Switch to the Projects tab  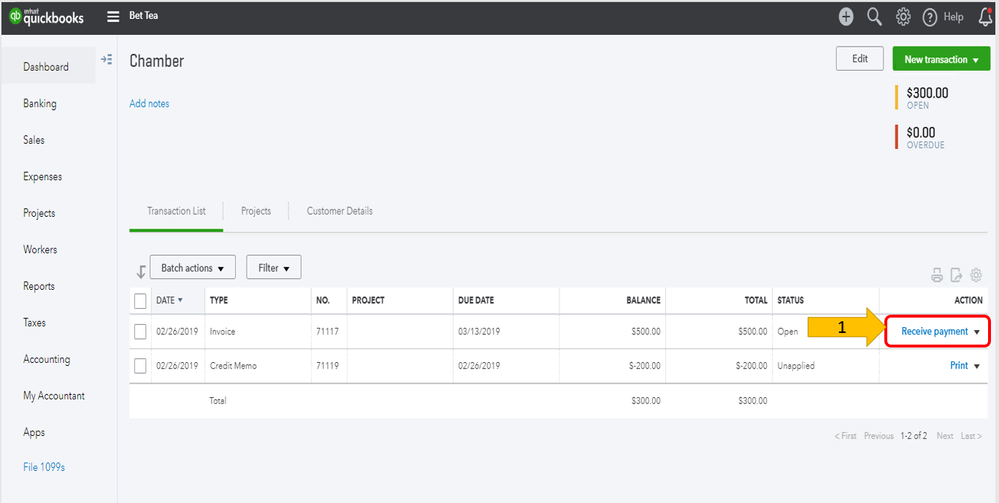point(256,211)
